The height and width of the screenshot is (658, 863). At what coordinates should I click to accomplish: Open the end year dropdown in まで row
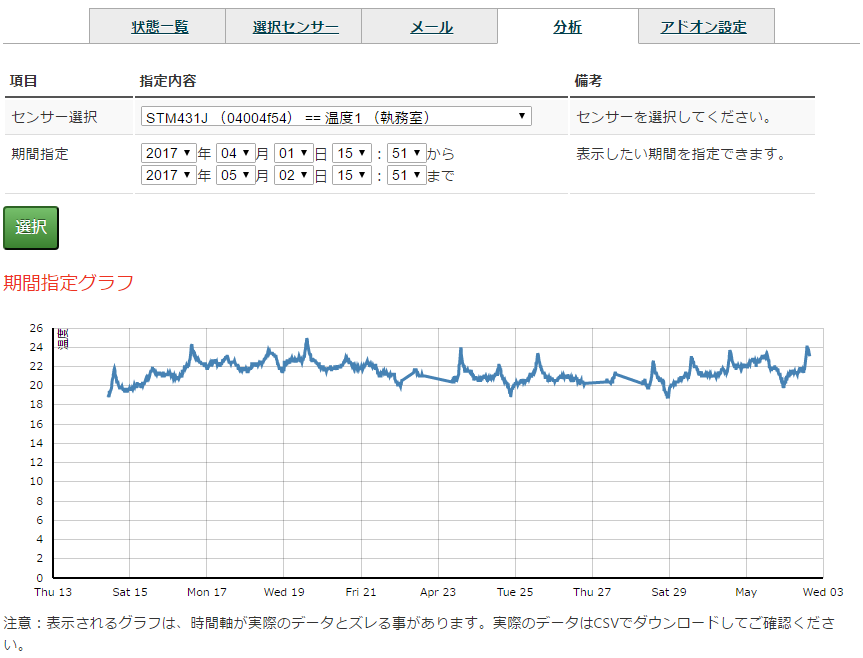tap(168, 175)
